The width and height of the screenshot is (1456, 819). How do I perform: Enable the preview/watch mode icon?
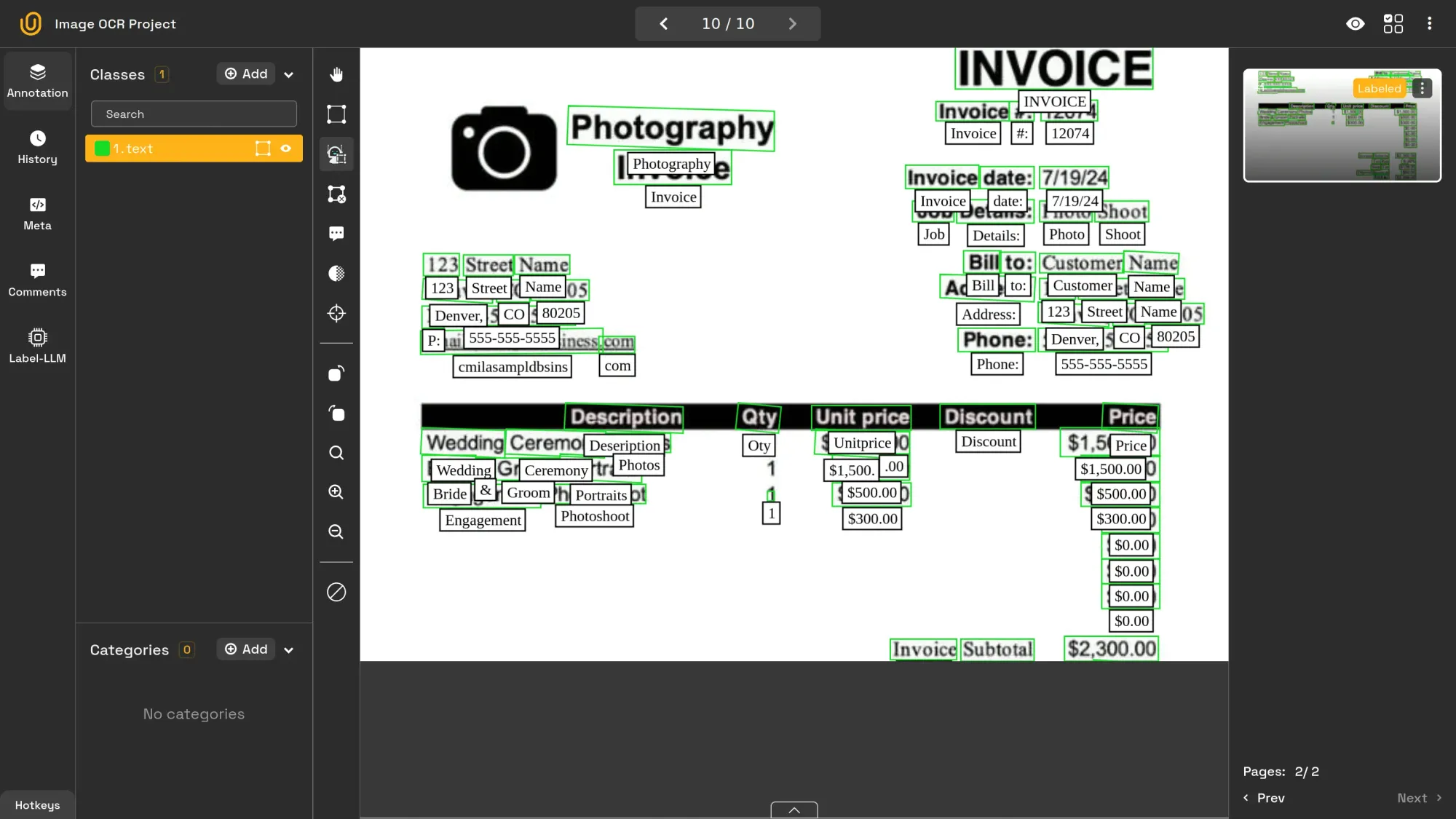coord(1355,24)
